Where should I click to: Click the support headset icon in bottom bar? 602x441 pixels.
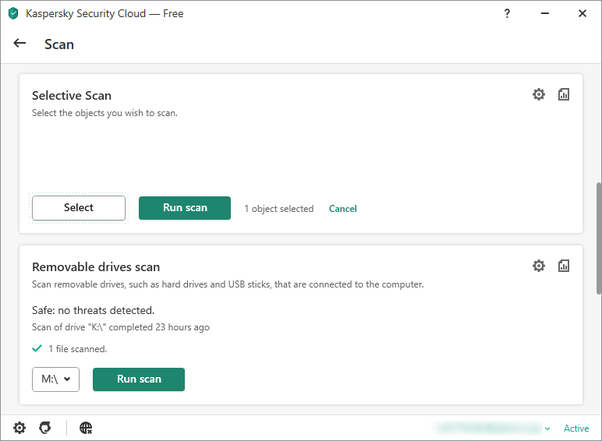tap(45, 428)
